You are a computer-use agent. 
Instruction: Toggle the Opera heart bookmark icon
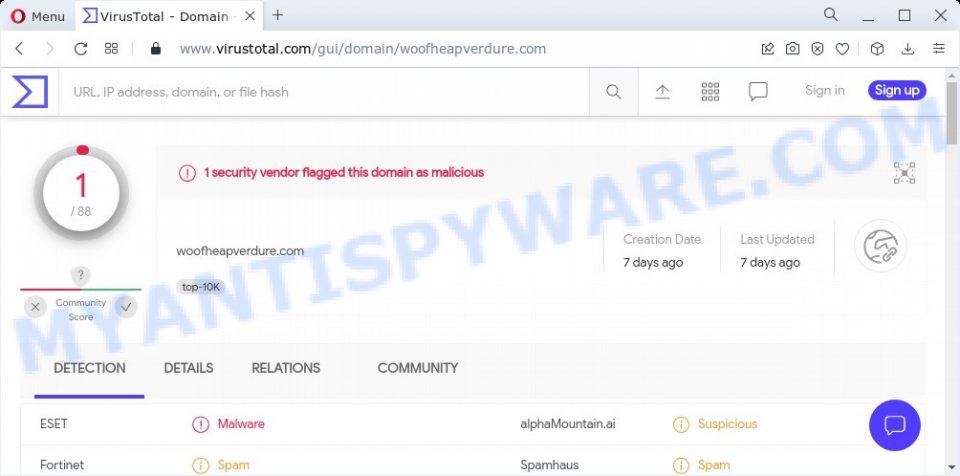pyautogui.click(x=842, y=49)
